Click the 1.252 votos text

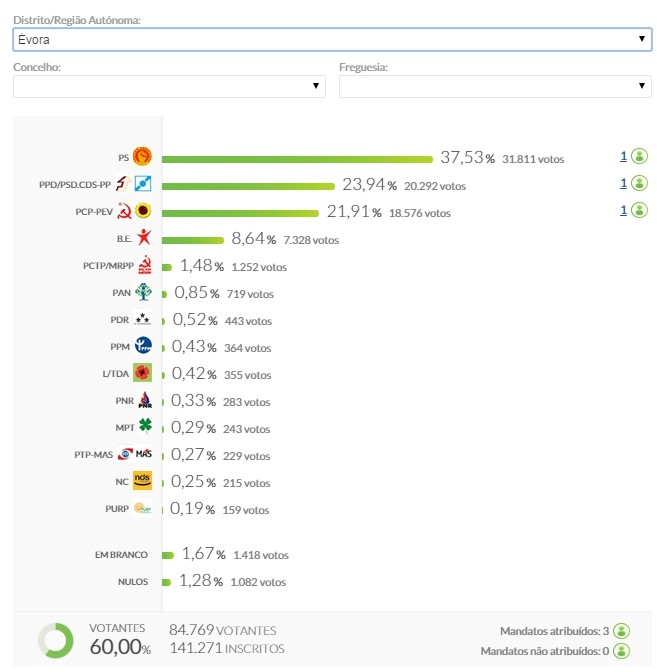point(259,267)
